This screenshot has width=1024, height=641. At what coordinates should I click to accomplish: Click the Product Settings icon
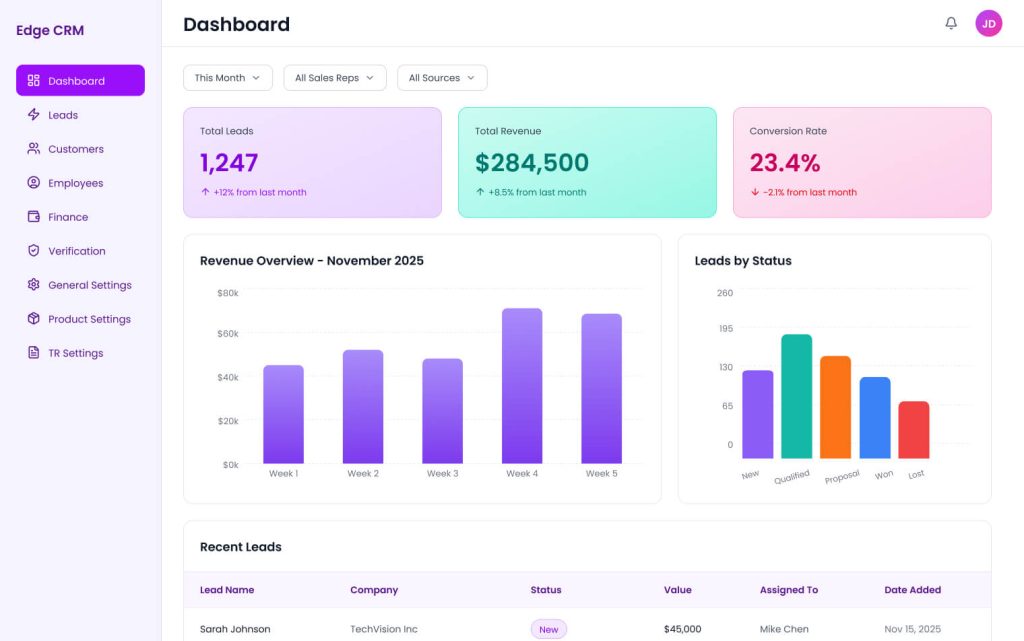[x=32, y=318]
